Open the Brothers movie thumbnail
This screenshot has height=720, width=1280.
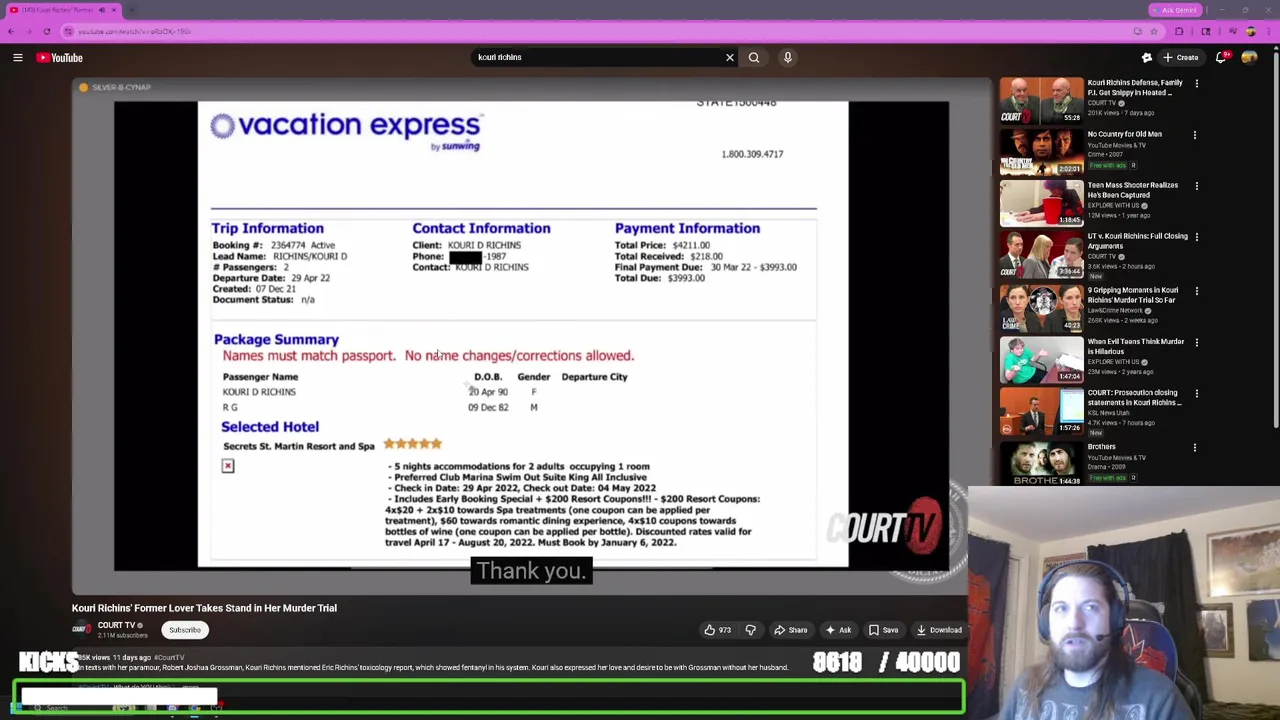tap(1041, 464)
